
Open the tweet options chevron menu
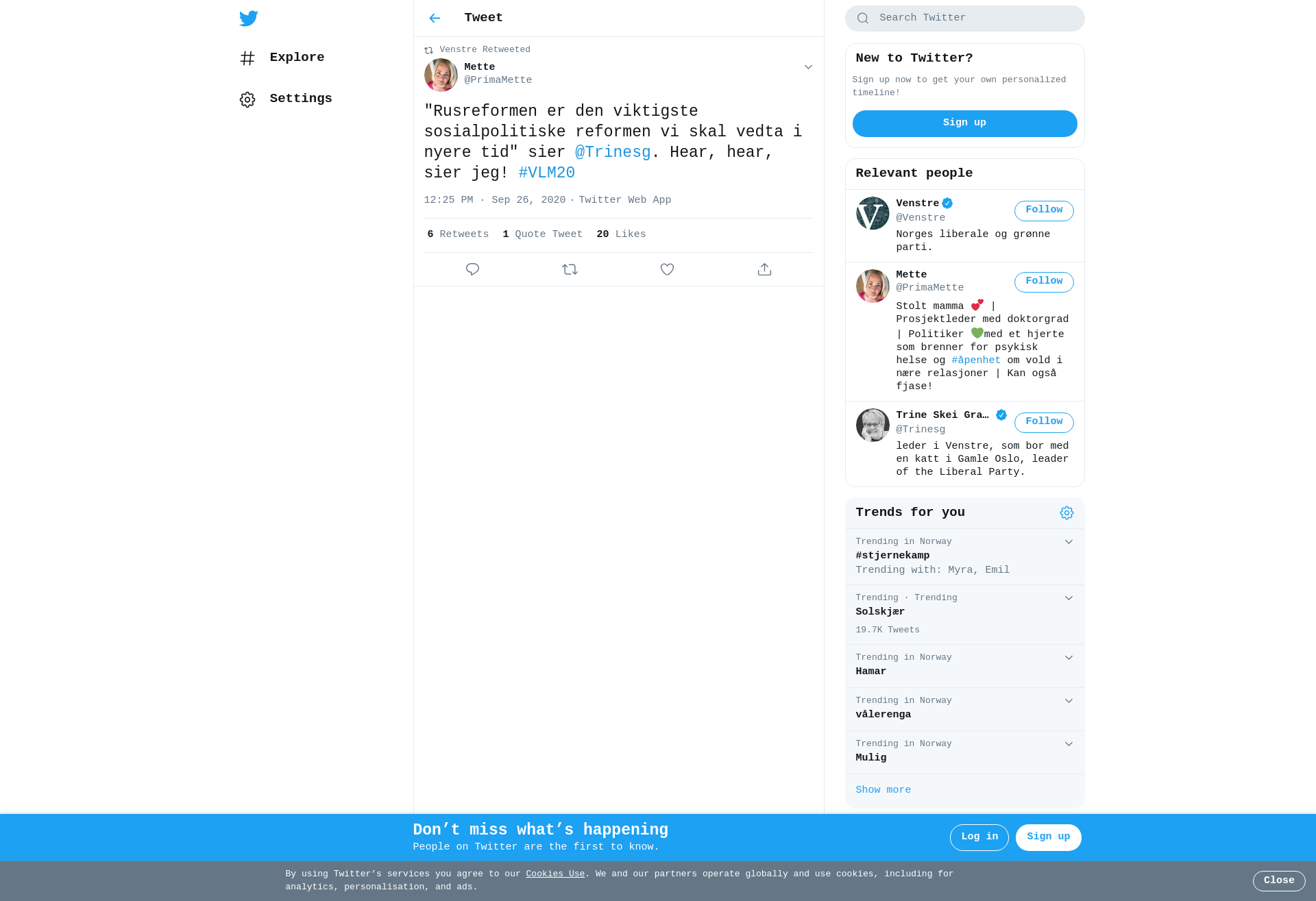[808, 67]
